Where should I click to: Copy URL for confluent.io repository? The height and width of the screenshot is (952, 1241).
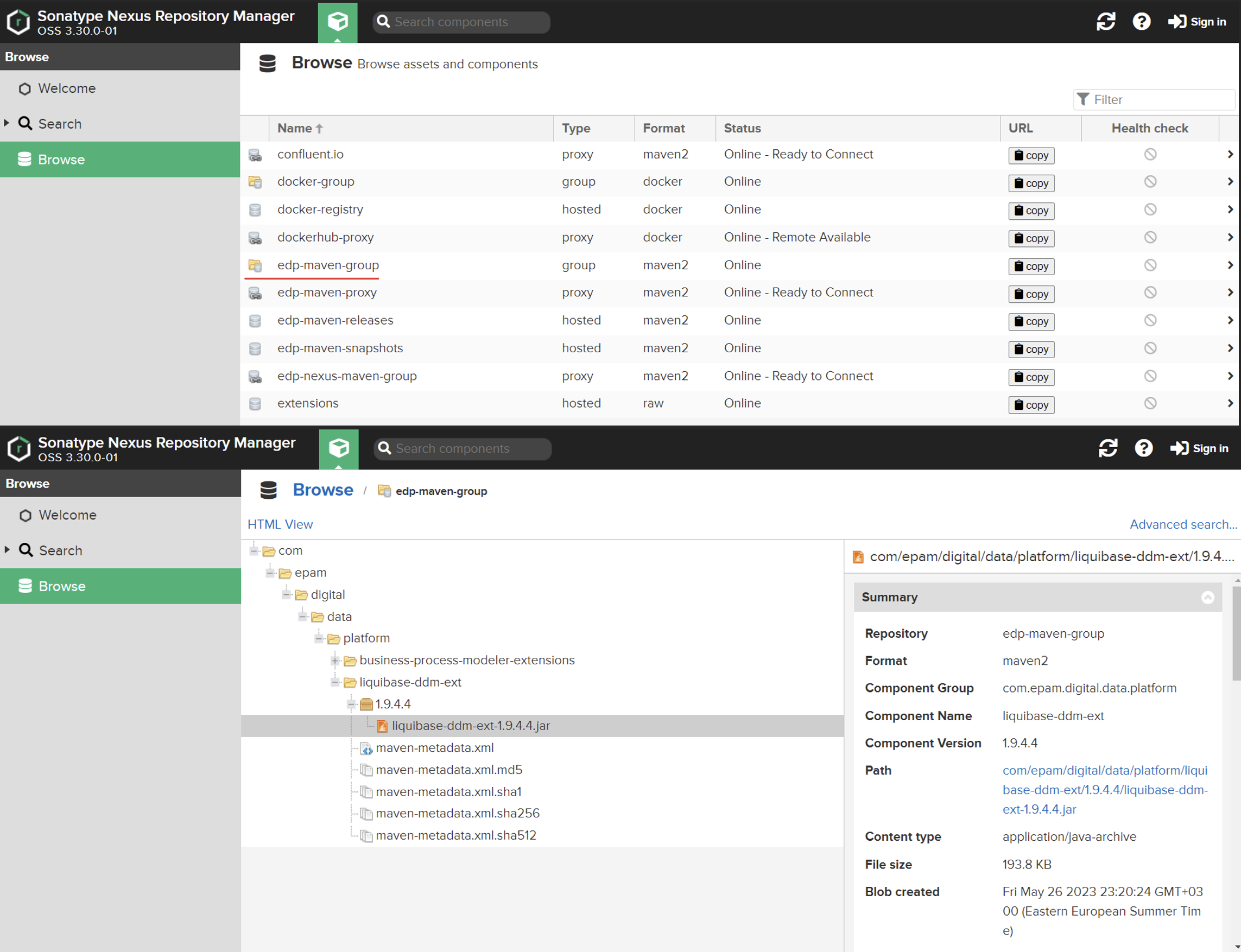click(x=1031, y=155)
